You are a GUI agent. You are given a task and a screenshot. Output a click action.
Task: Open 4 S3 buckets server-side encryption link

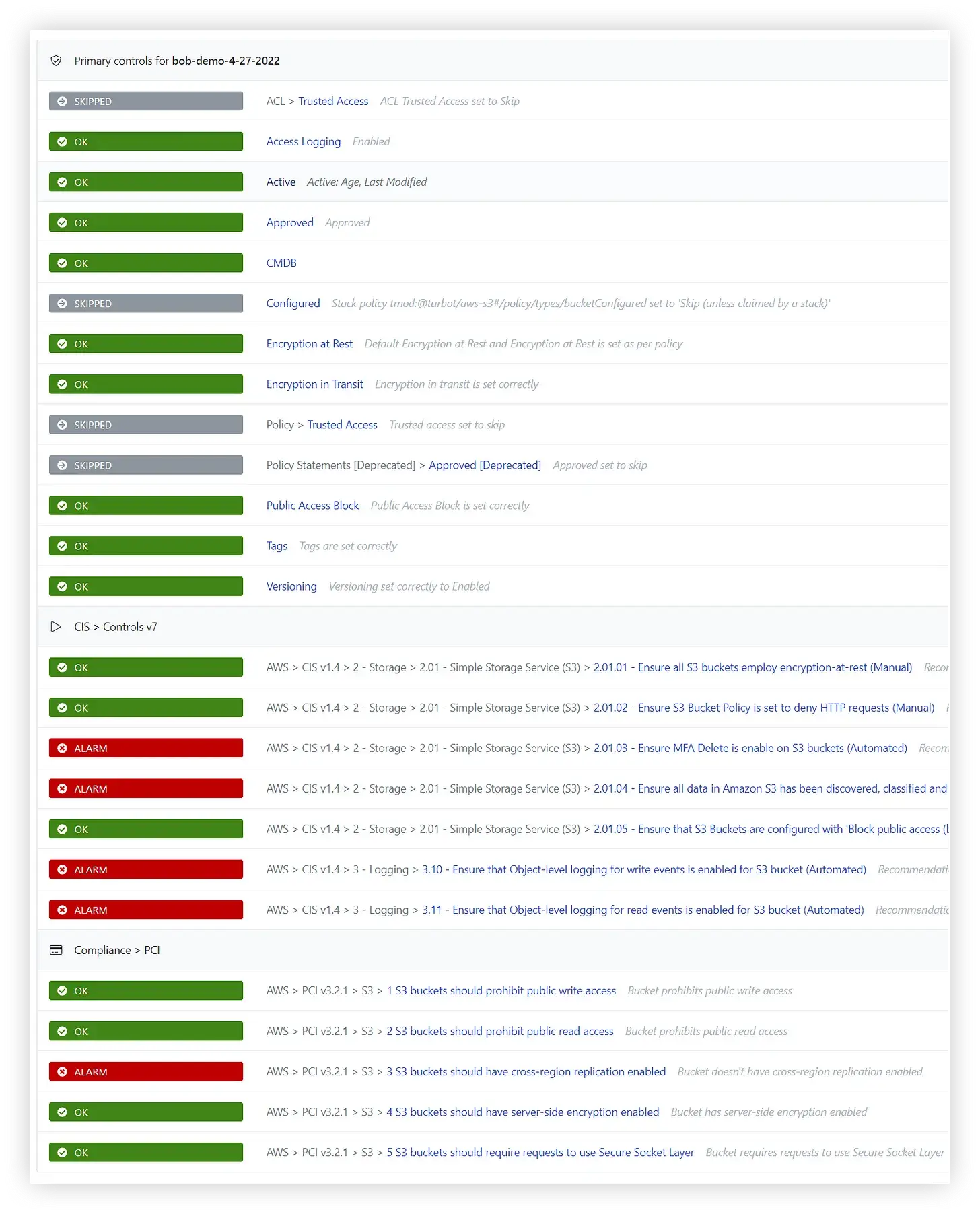point(523,1112)
